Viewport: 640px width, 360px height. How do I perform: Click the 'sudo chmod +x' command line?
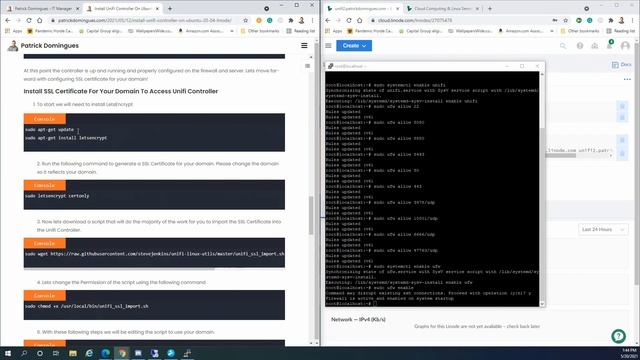87,306
